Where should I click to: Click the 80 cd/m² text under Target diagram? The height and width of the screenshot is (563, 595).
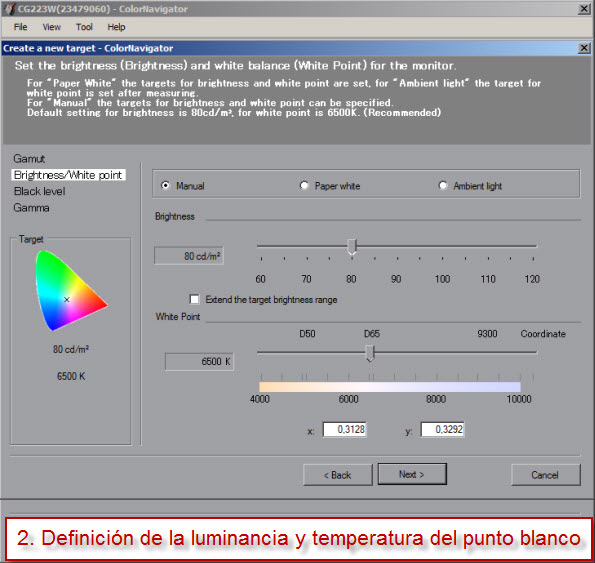click(71, 349)
